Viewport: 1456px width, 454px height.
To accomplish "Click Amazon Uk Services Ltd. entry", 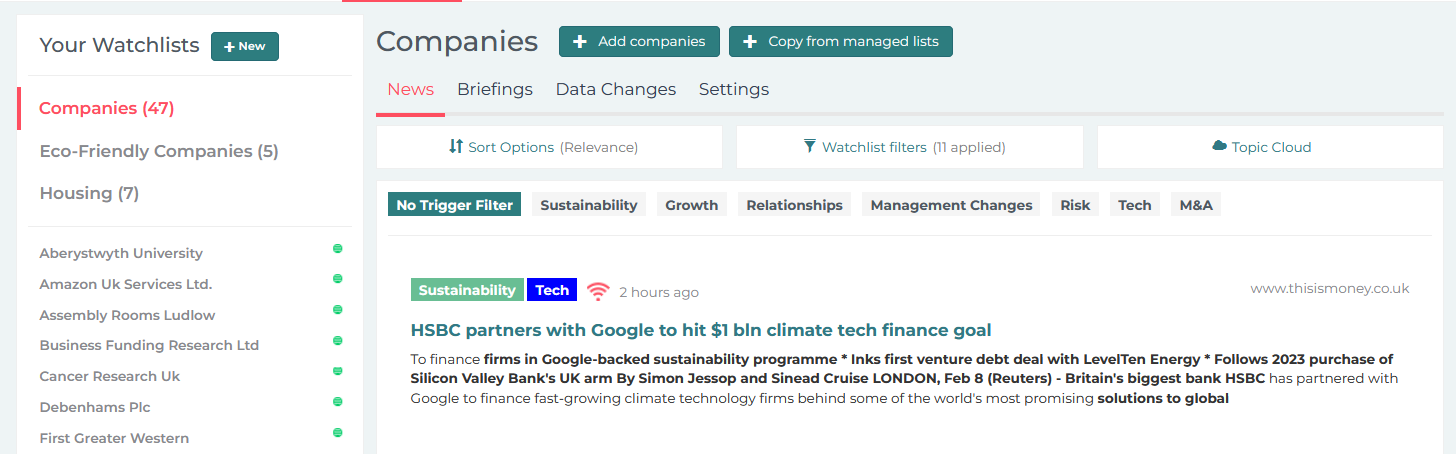I will point(126,284).
